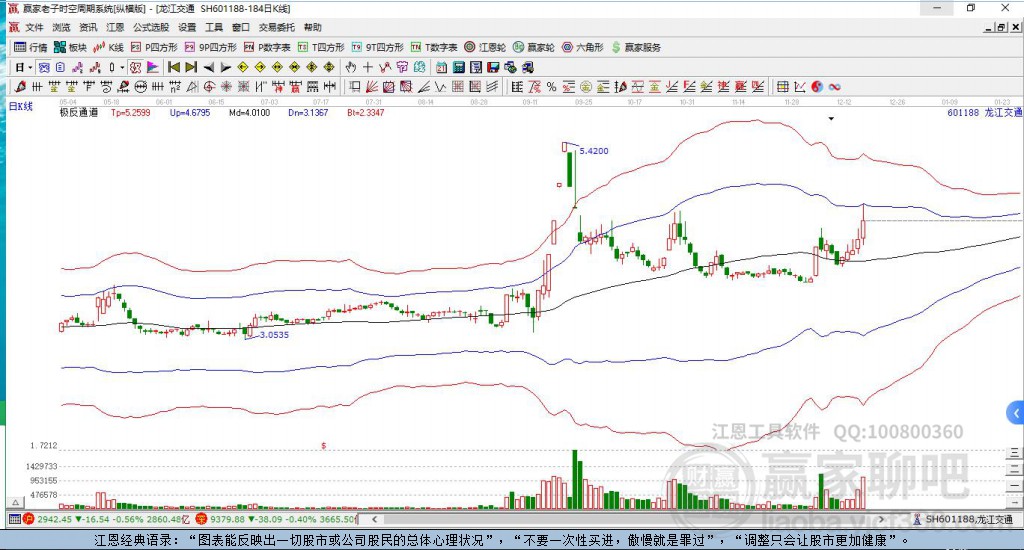Open the 9P四方形 tool
Image resolution: width=1024 pixels, height=550 pixels.
pyautogui.click(x=210, y=47)
